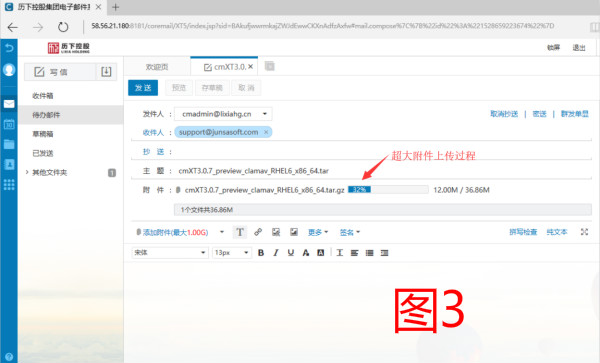Click the attachment upload progress bar
Viewport: 600px width, 363px height.
coord(388,190)
